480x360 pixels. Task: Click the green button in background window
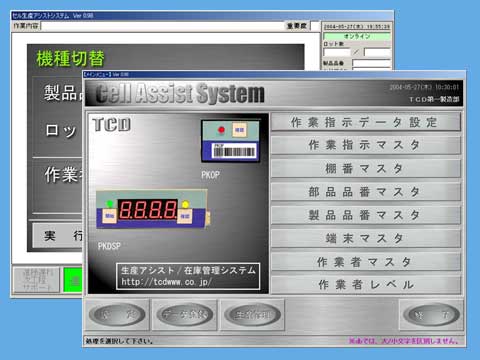tap(73, 280)
